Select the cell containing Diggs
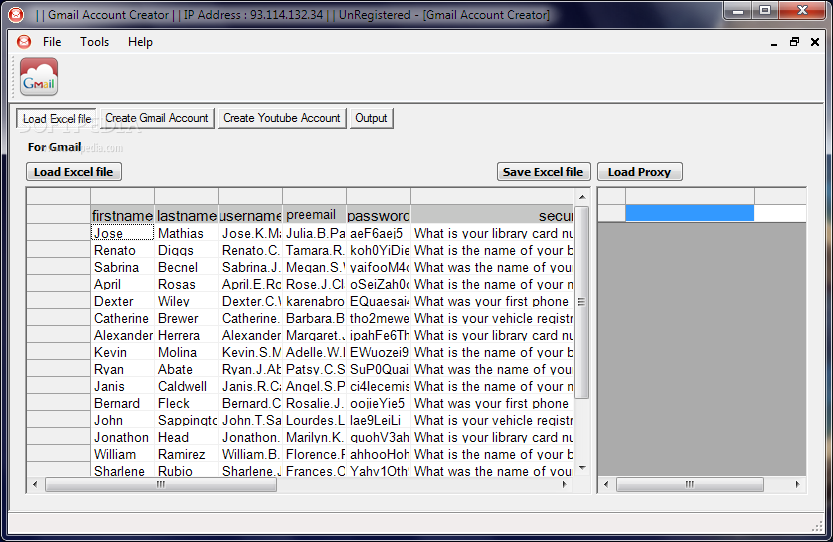This screenshot has width=833, height=542. coord(186,250)
